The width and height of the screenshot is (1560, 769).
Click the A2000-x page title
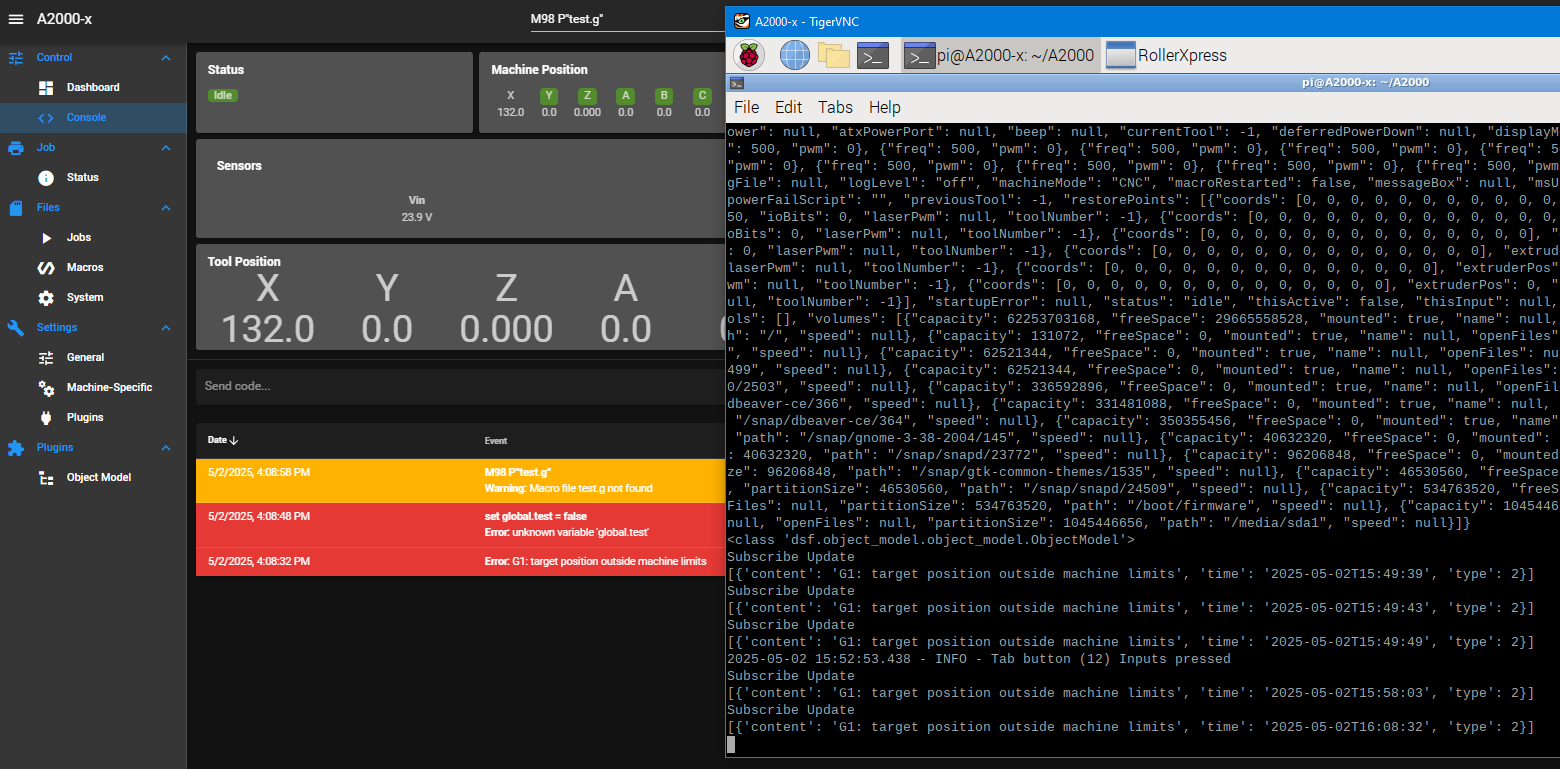[64, 19]
